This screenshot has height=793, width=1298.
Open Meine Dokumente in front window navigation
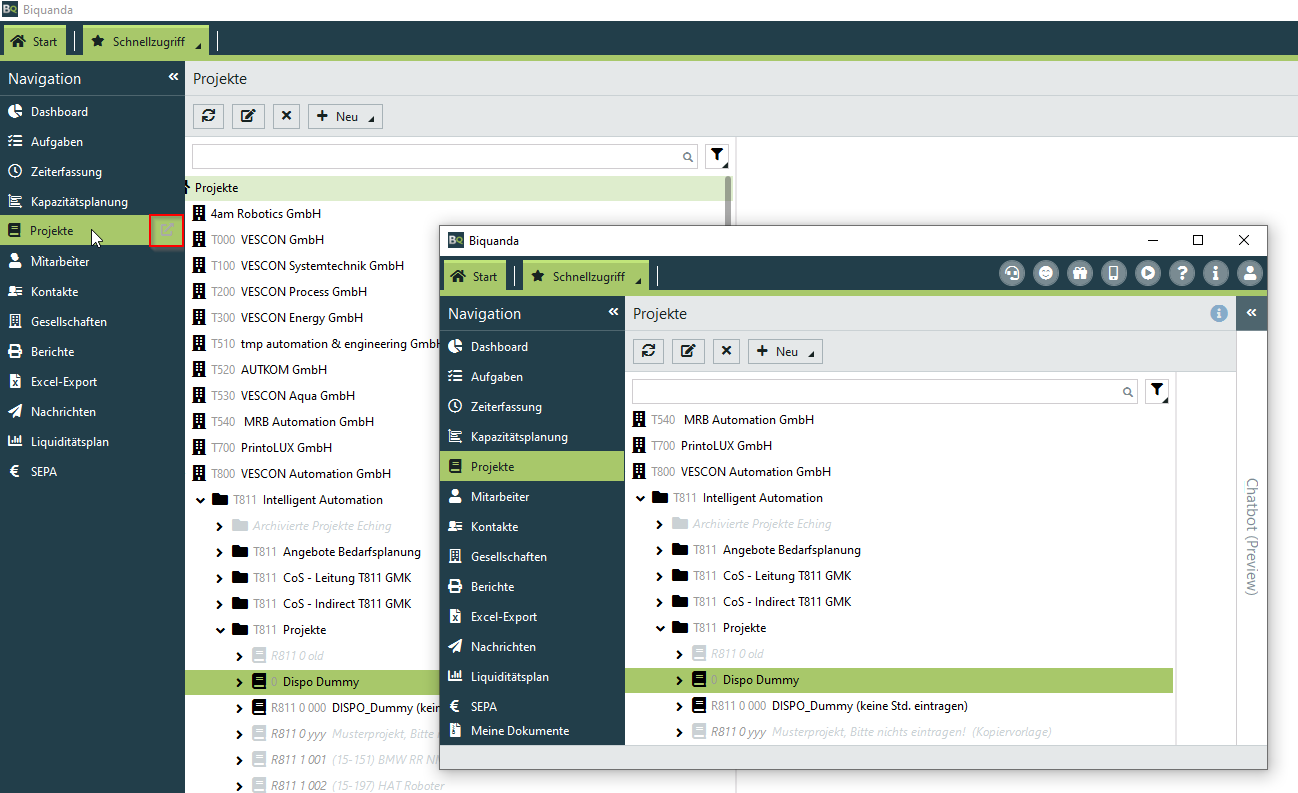click(x=532, y=731)
